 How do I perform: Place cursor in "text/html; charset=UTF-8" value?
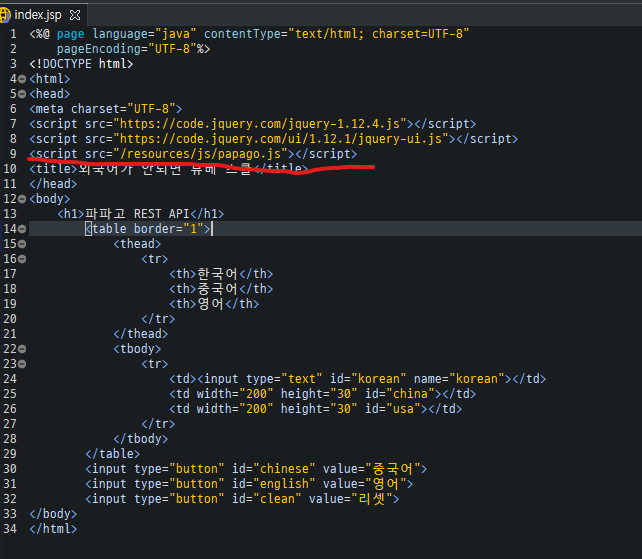coord(379,34)
